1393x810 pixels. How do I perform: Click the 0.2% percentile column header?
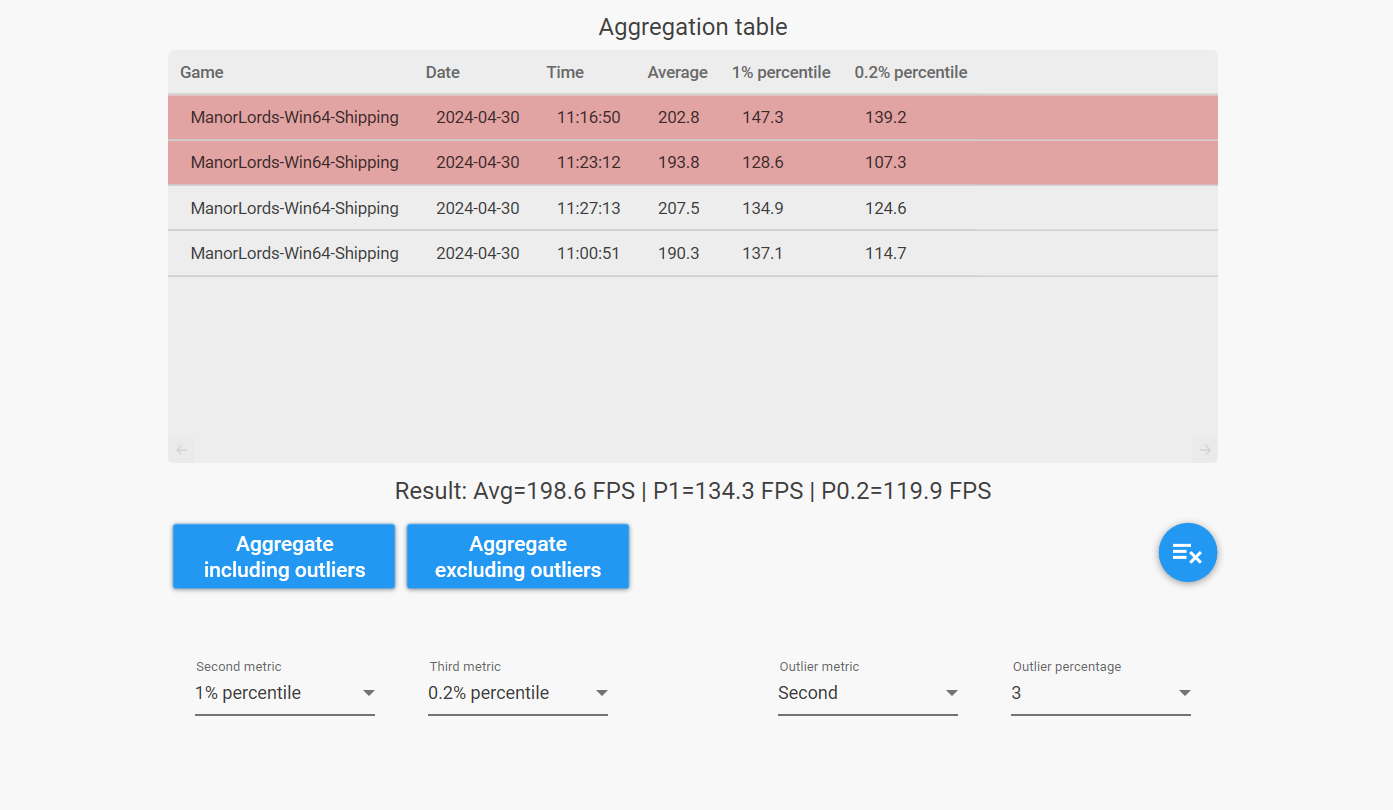point(910,72)
